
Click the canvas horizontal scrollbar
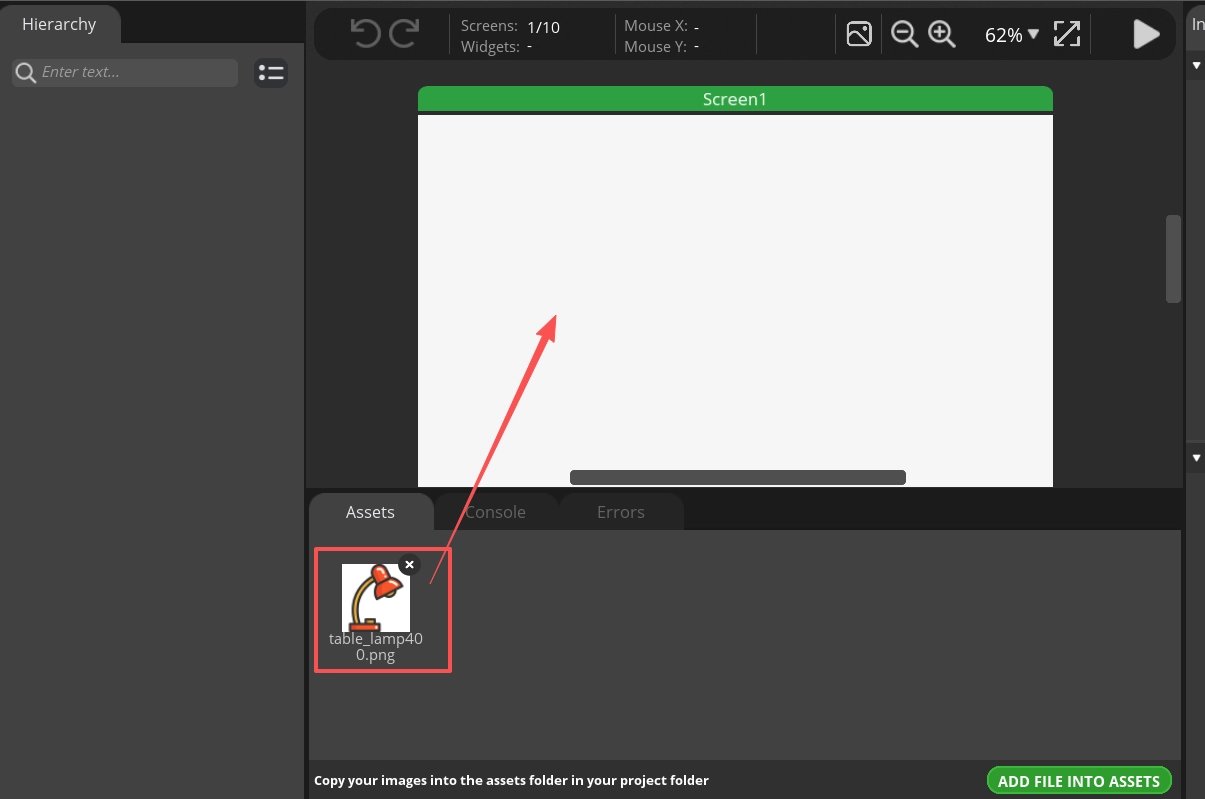point(737,477)
